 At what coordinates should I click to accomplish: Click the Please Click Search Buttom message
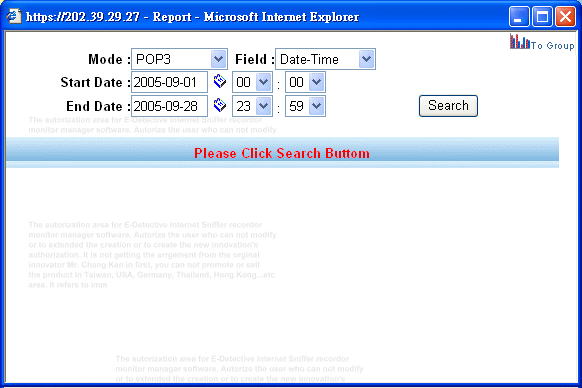[x=282, y=153]
